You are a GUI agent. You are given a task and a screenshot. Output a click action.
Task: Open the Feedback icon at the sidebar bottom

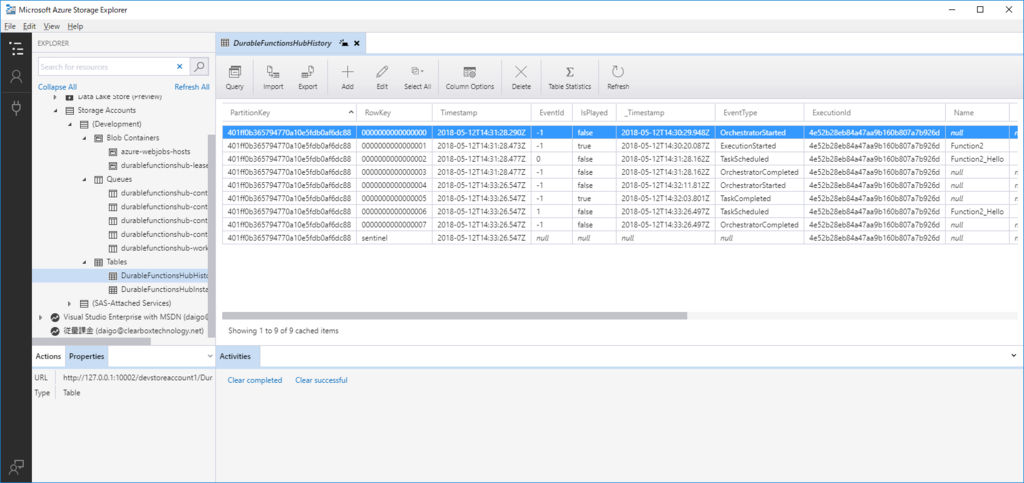click(16, 466)
